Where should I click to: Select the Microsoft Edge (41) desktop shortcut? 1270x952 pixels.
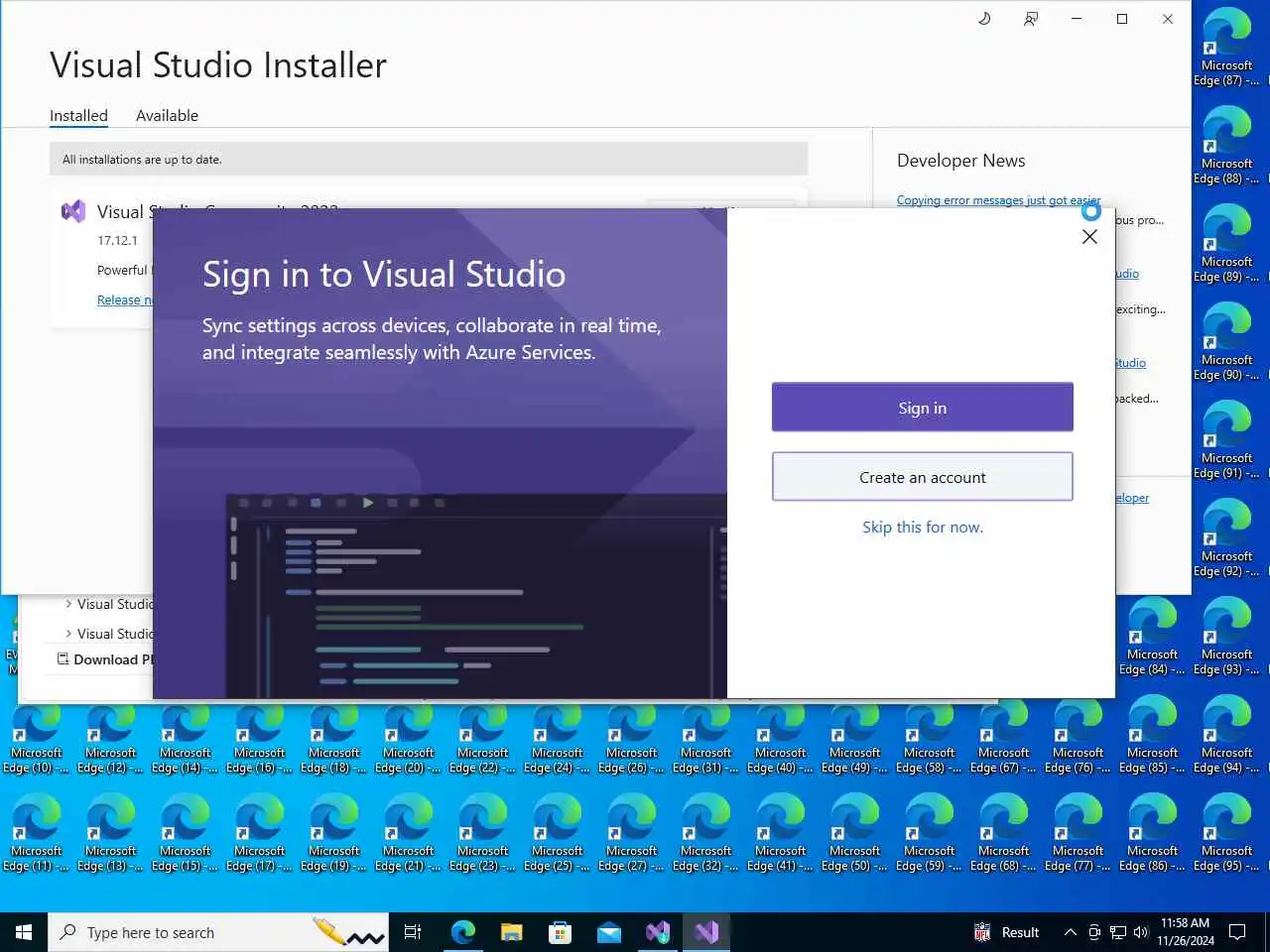(x=780, y=833)
